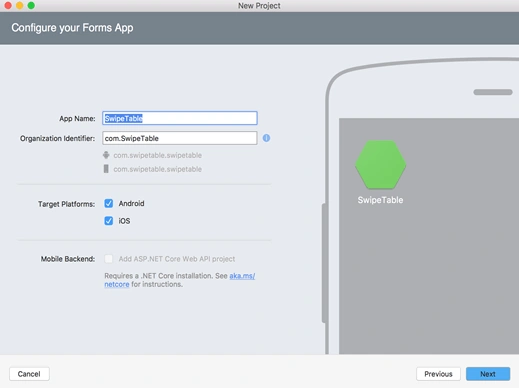This screenshot has width=519, height=388.
Task: Click the Organization Identifier field
Action: click(180, 138)
